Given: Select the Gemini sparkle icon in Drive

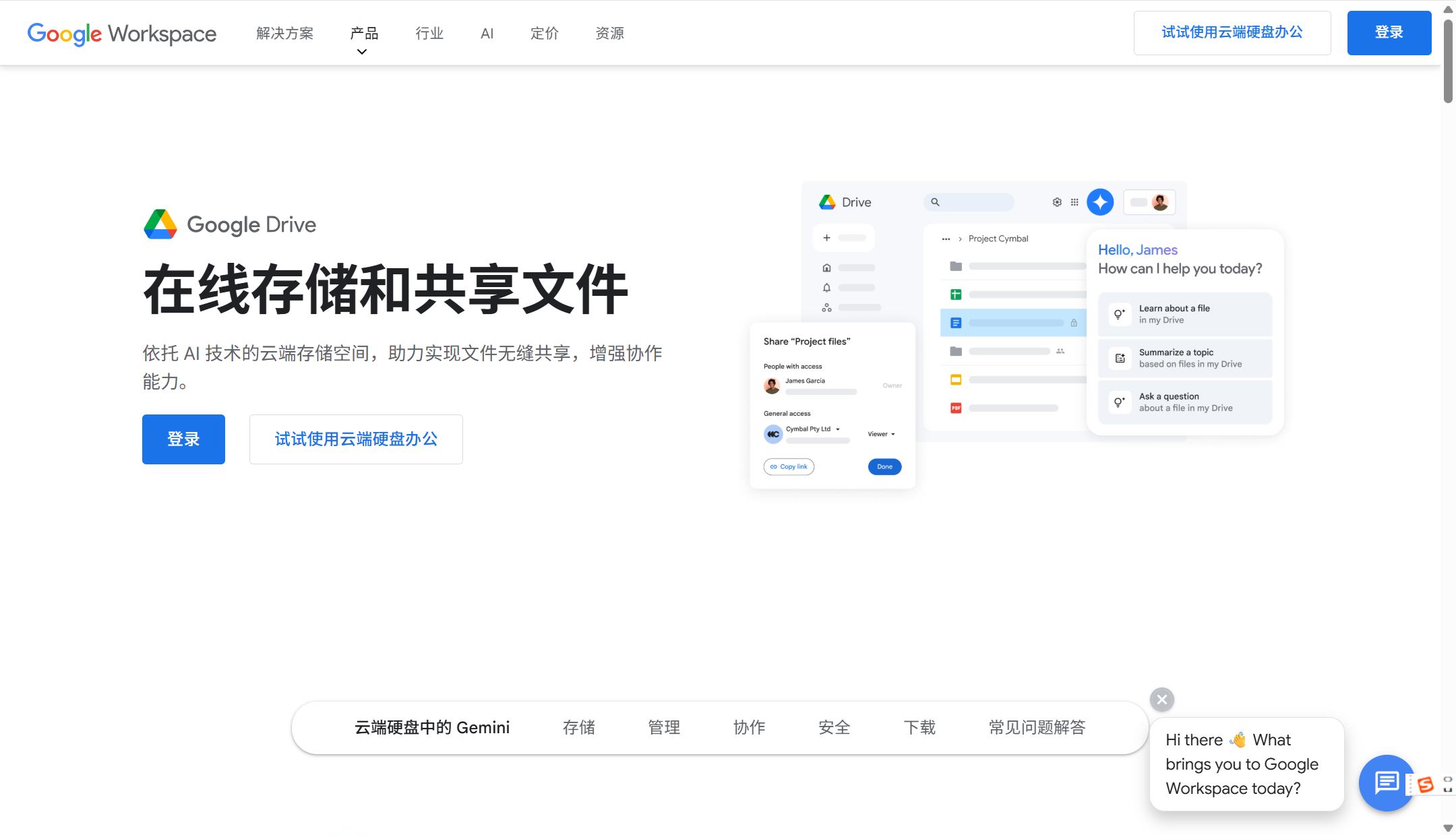Looking at the screenshot, I should click(1100, 202).
